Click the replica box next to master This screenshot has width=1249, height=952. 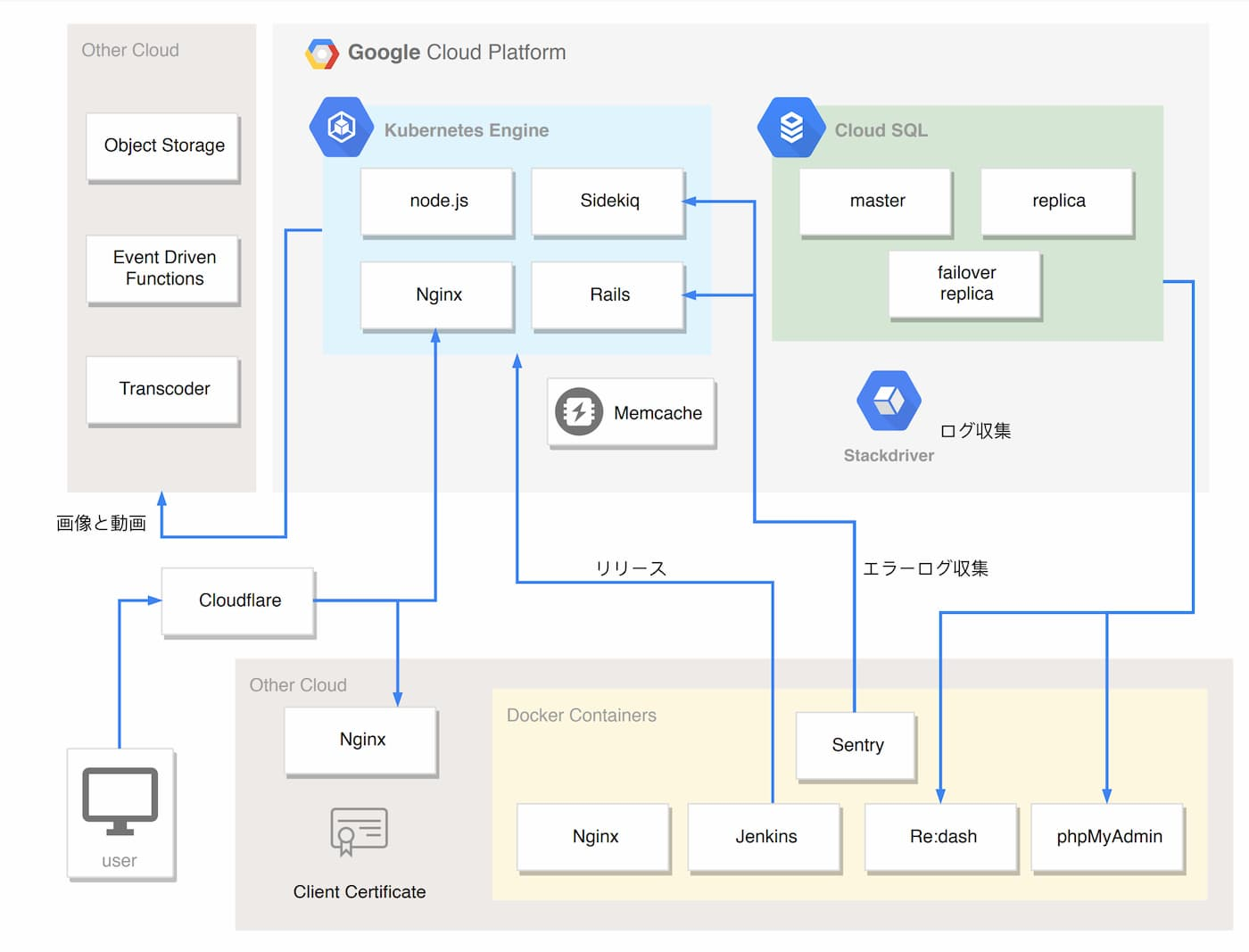[1058, 203]
